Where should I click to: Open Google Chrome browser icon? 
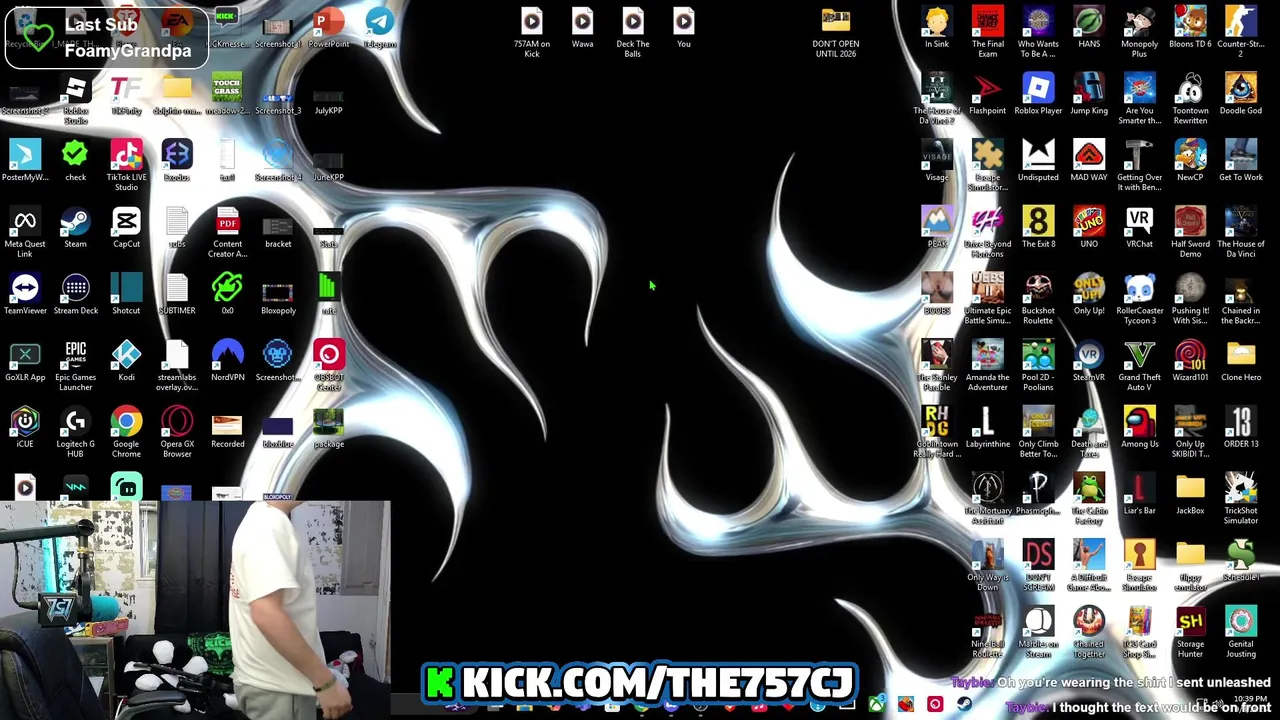[x=126, y=433]
